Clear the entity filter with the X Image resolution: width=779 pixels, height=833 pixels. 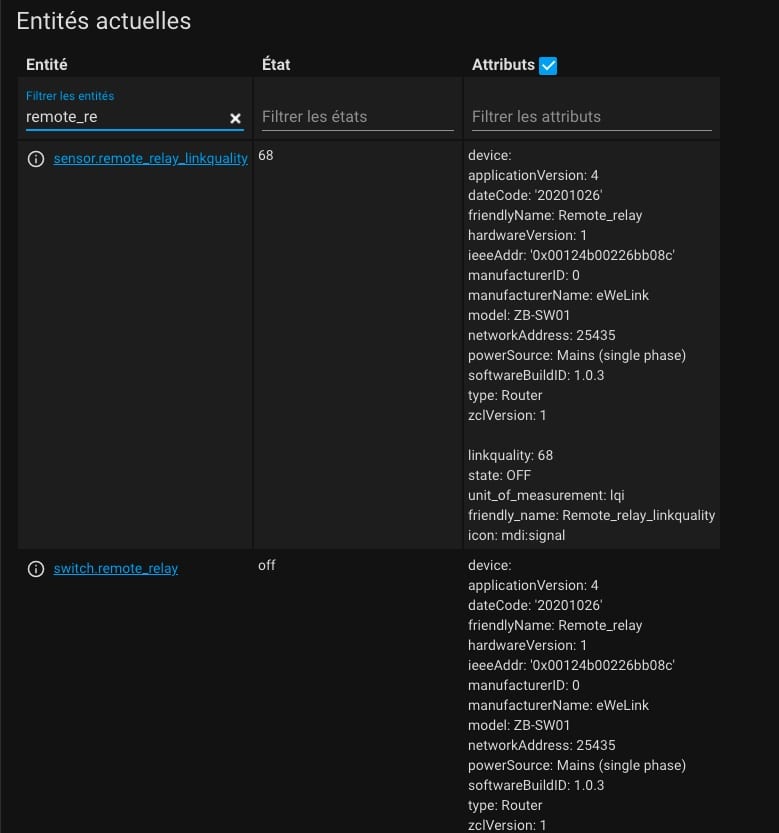(235, 118)
